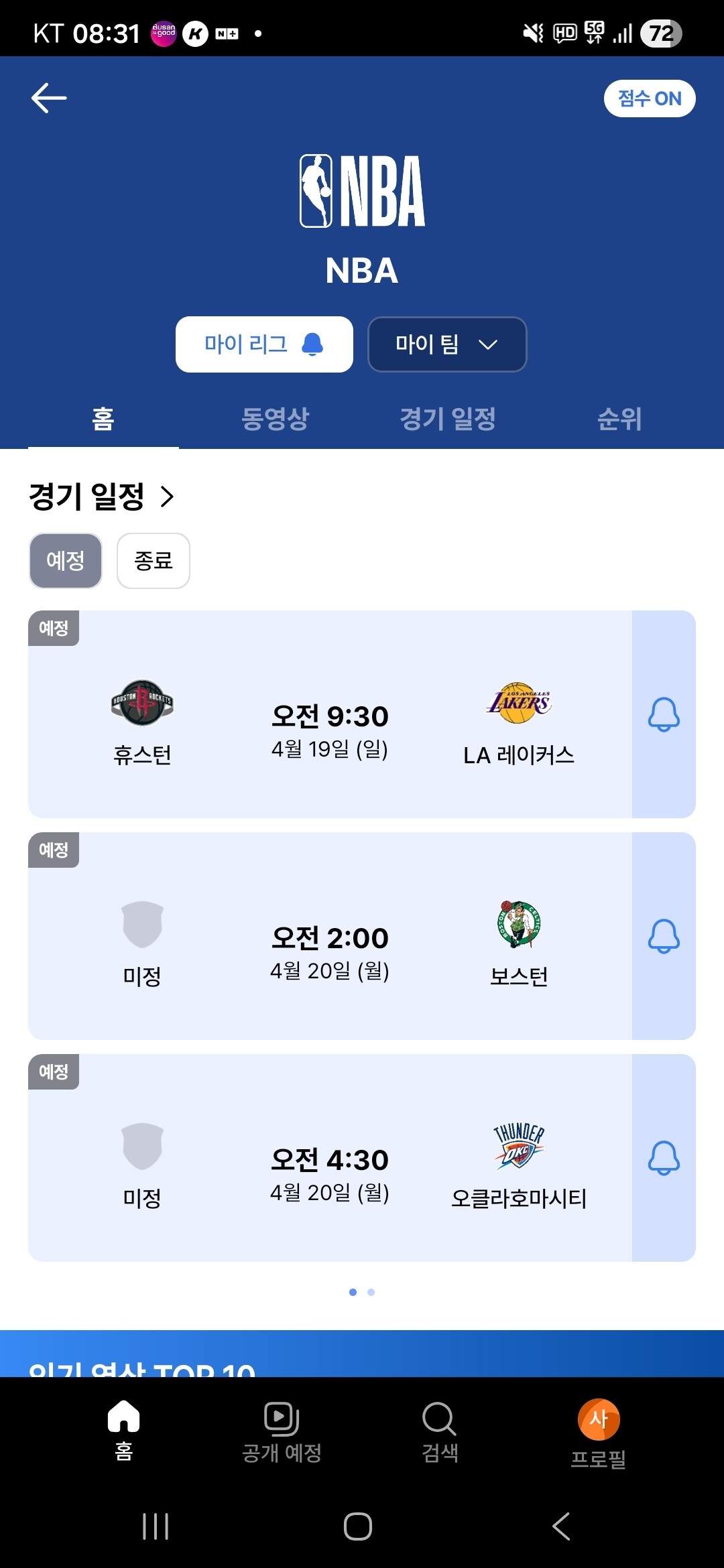The image size is (724, 1568).
Task: Tap the back arrow at top left
Action: [x=49, y=99]
